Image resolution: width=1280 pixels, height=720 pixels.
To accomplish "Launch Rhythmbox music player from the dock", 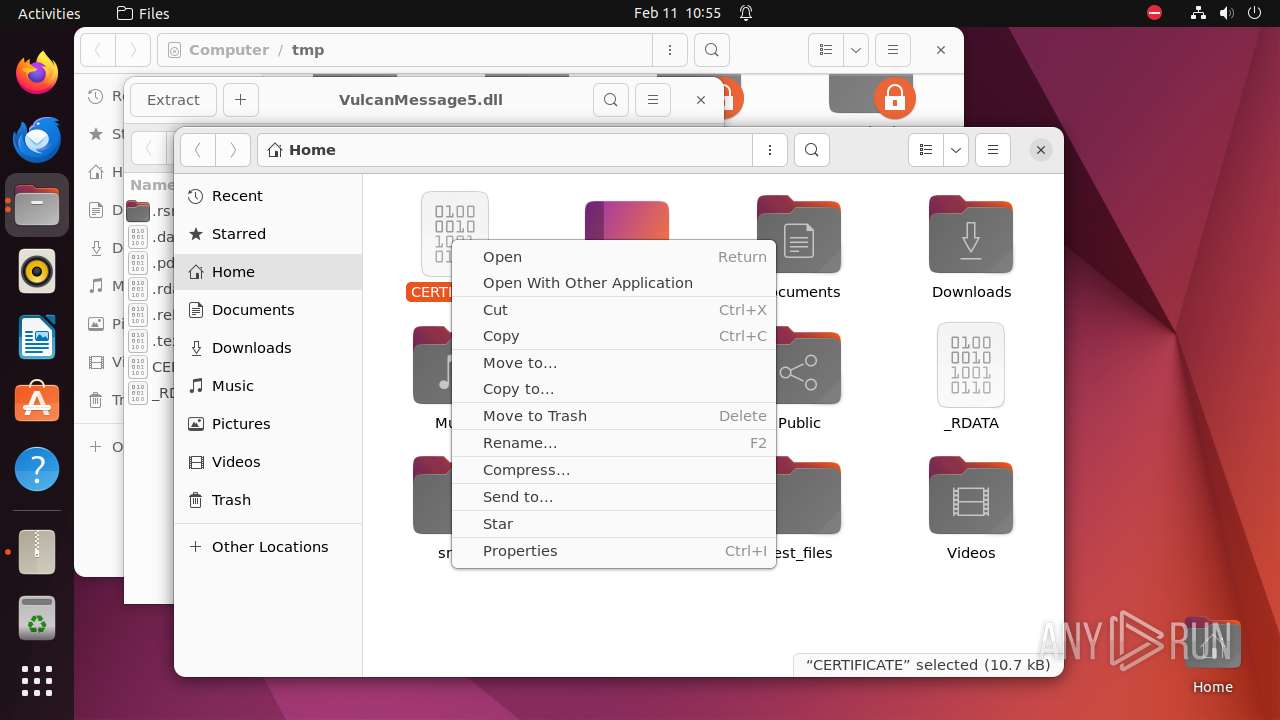I will (37, 271).
